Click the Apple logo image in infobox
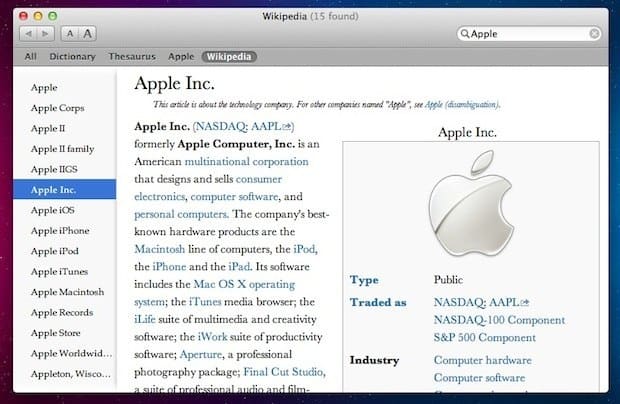 (x=471, y=203)
